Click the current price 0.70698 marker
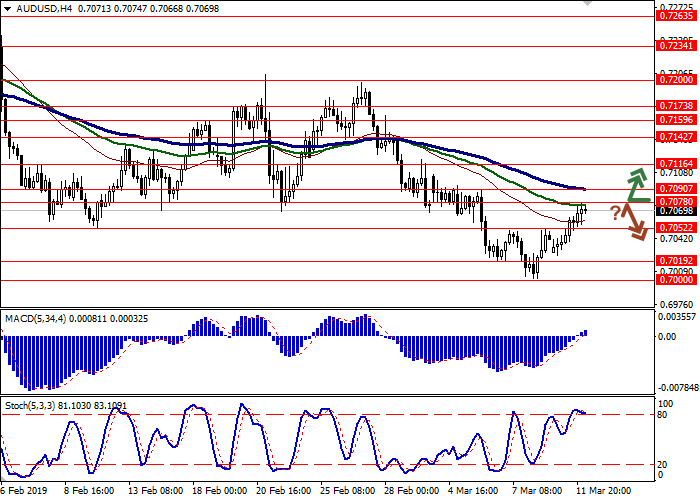700x500 pixels. click(x=669, y=211)
